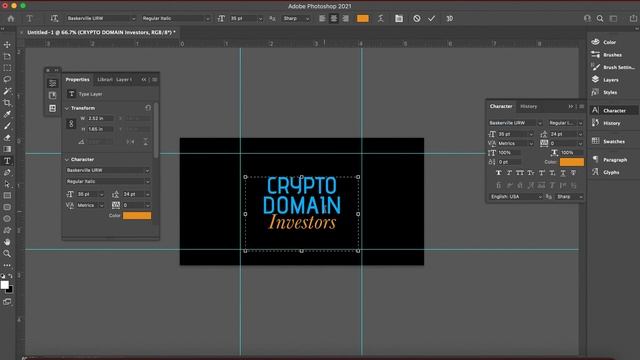Select the Rectangular Marquee tool
The height and width of the screenshot is (360, 640).
[x=7, y=68]
